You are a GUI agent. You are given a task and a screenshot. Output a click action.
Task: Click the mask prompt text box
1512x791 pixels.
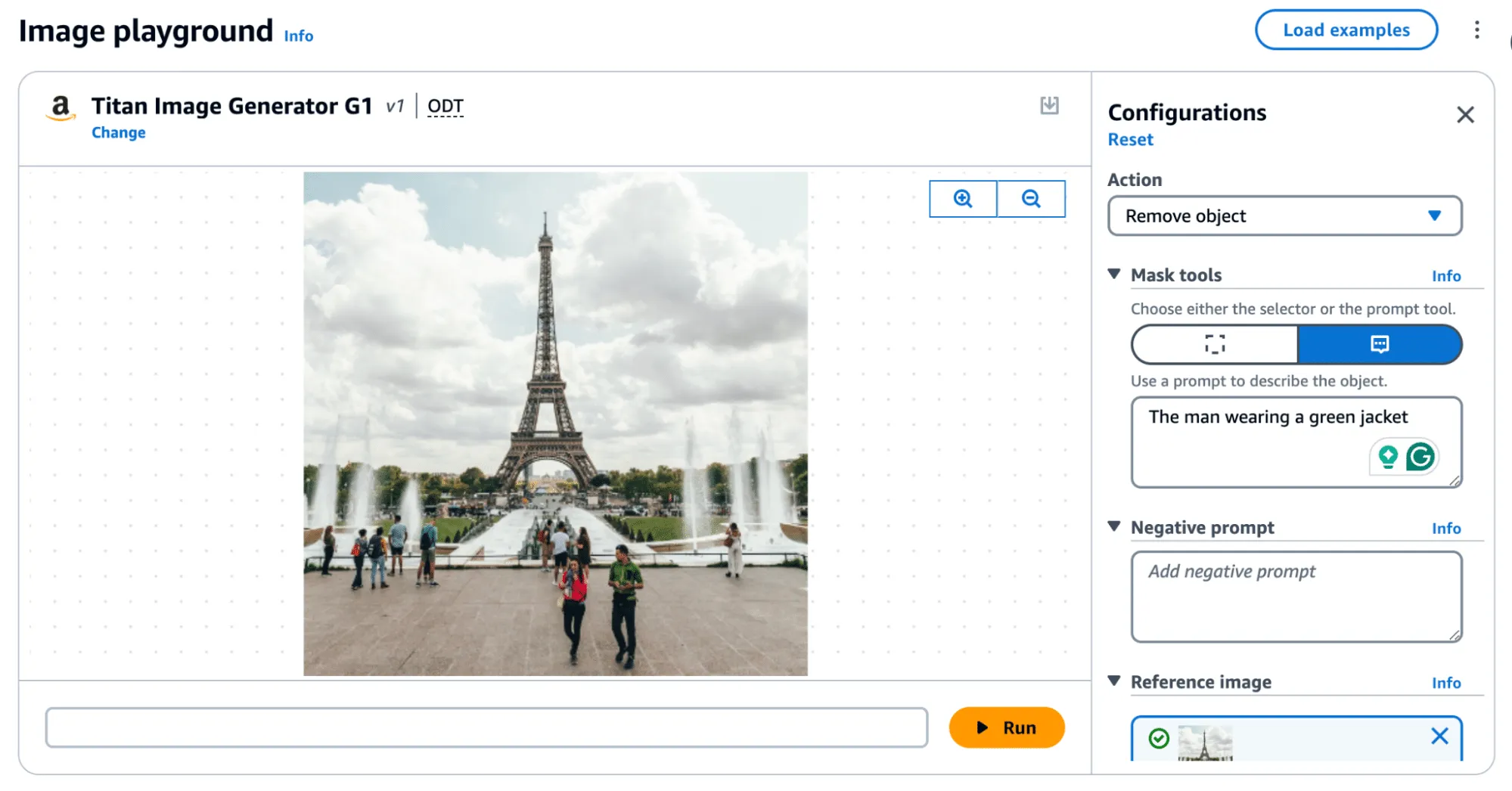(x=1296, y=442)
